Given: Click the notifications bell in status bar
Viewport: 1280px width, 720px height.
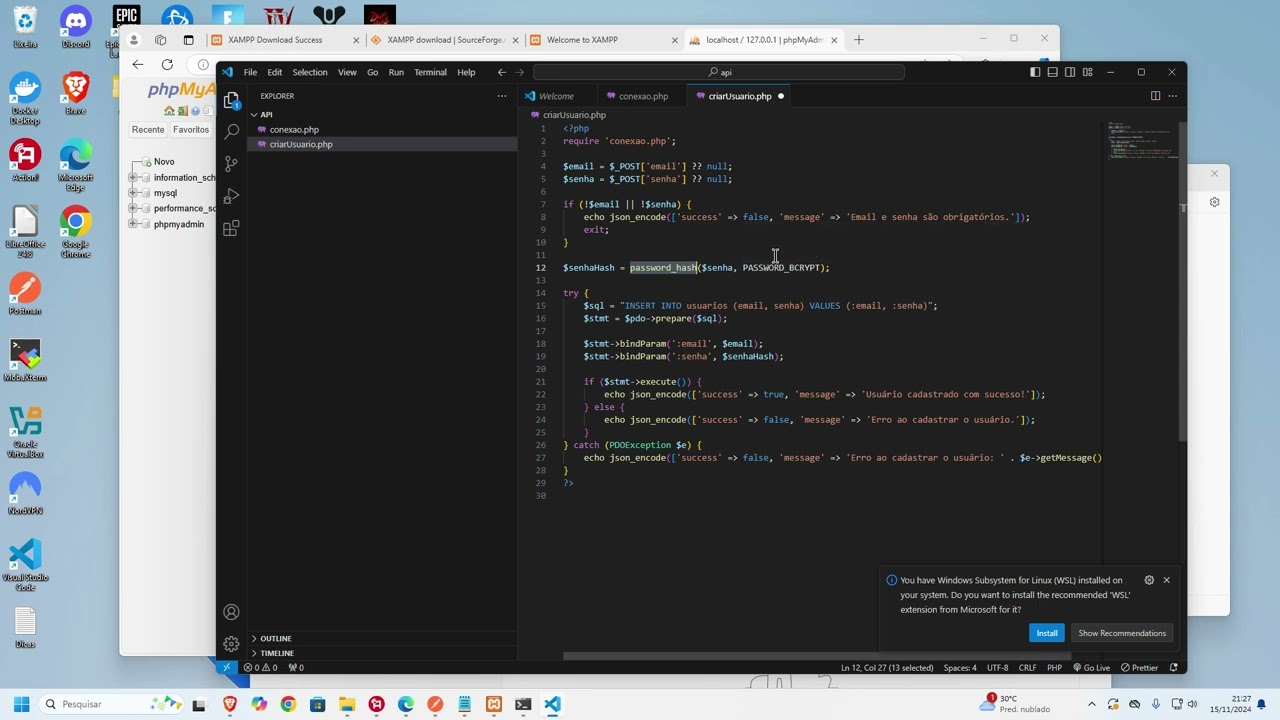Looking at the screenshot, I should (1174, 667).
